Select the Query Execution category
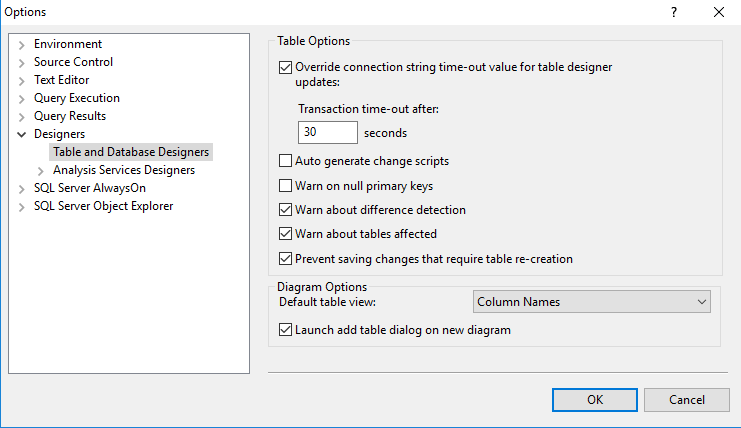 [77, 98]
